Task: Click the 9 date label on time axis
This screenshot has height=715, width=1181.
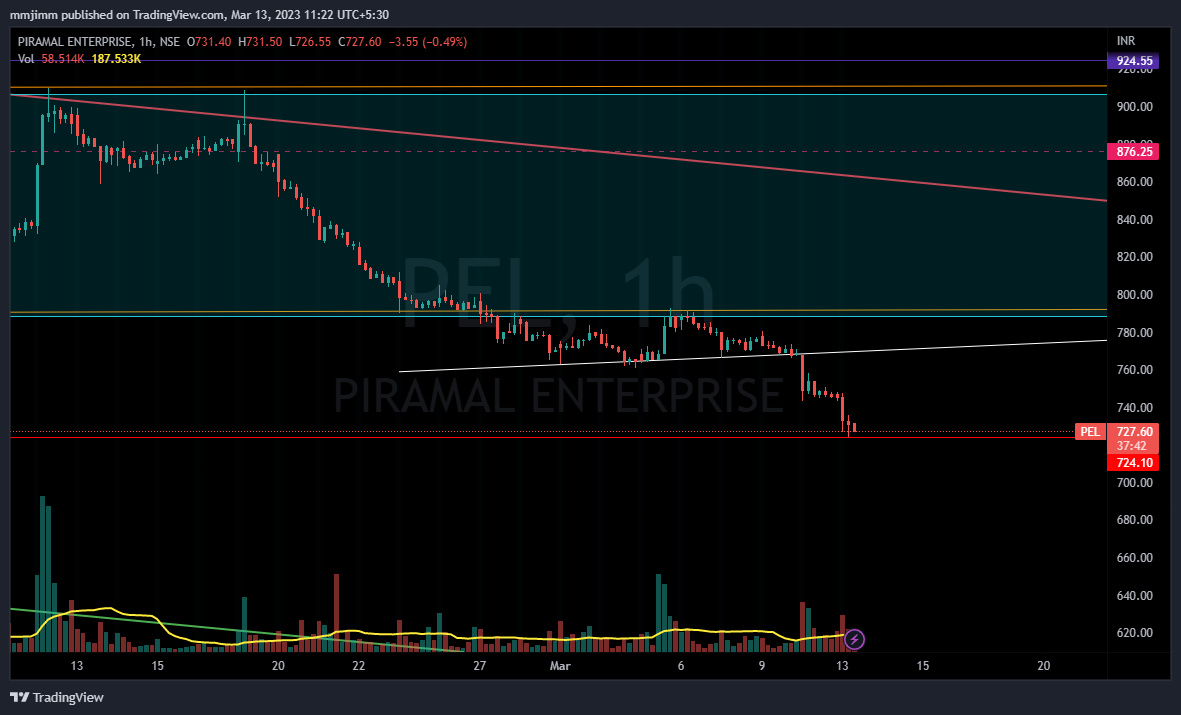Action: tap(761, 666)
